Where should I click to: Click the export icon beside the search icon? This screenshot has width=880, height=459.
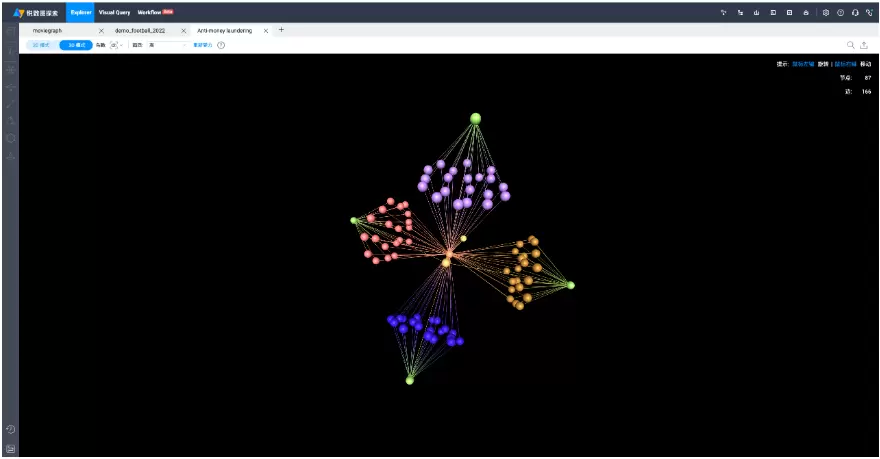tap(864, 45)
